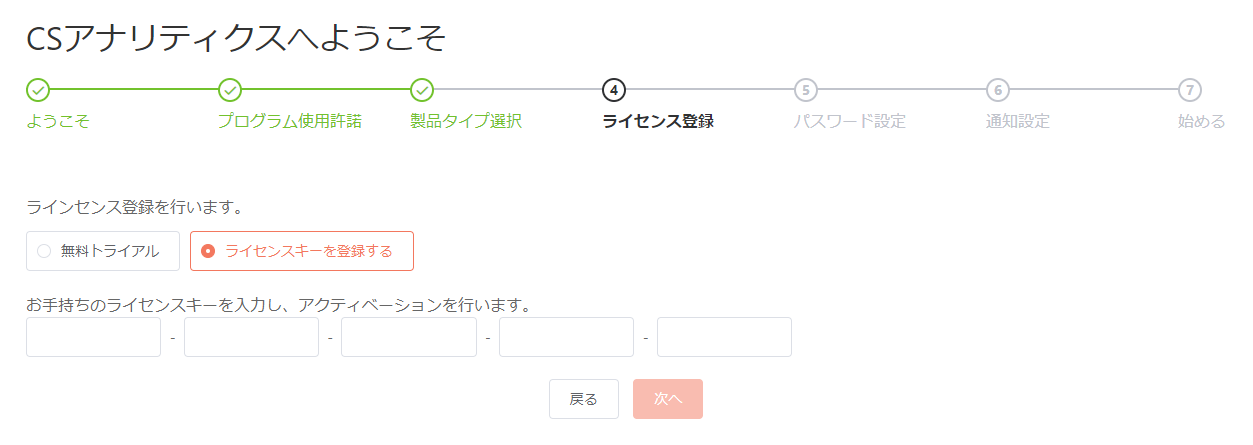Screen dimensions: 1253x445
Task: Go to the 通知設定 step label
Action: pyautogui.click(x=1018, y=122)
